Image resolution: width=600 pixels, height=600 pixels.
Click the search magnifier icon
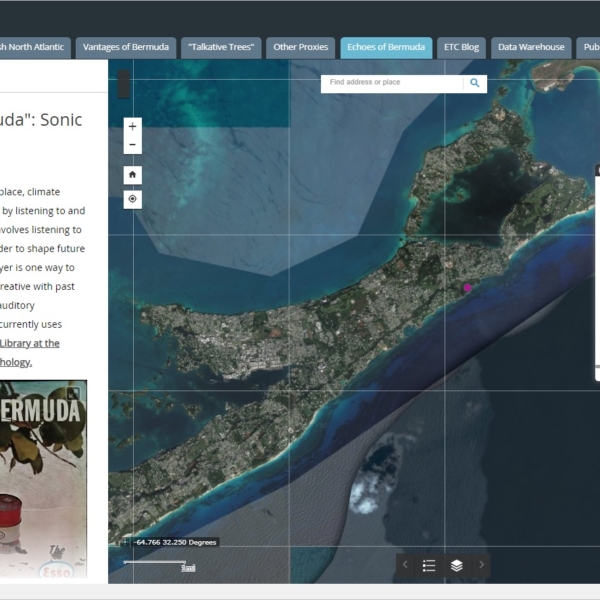coord(475,83)
